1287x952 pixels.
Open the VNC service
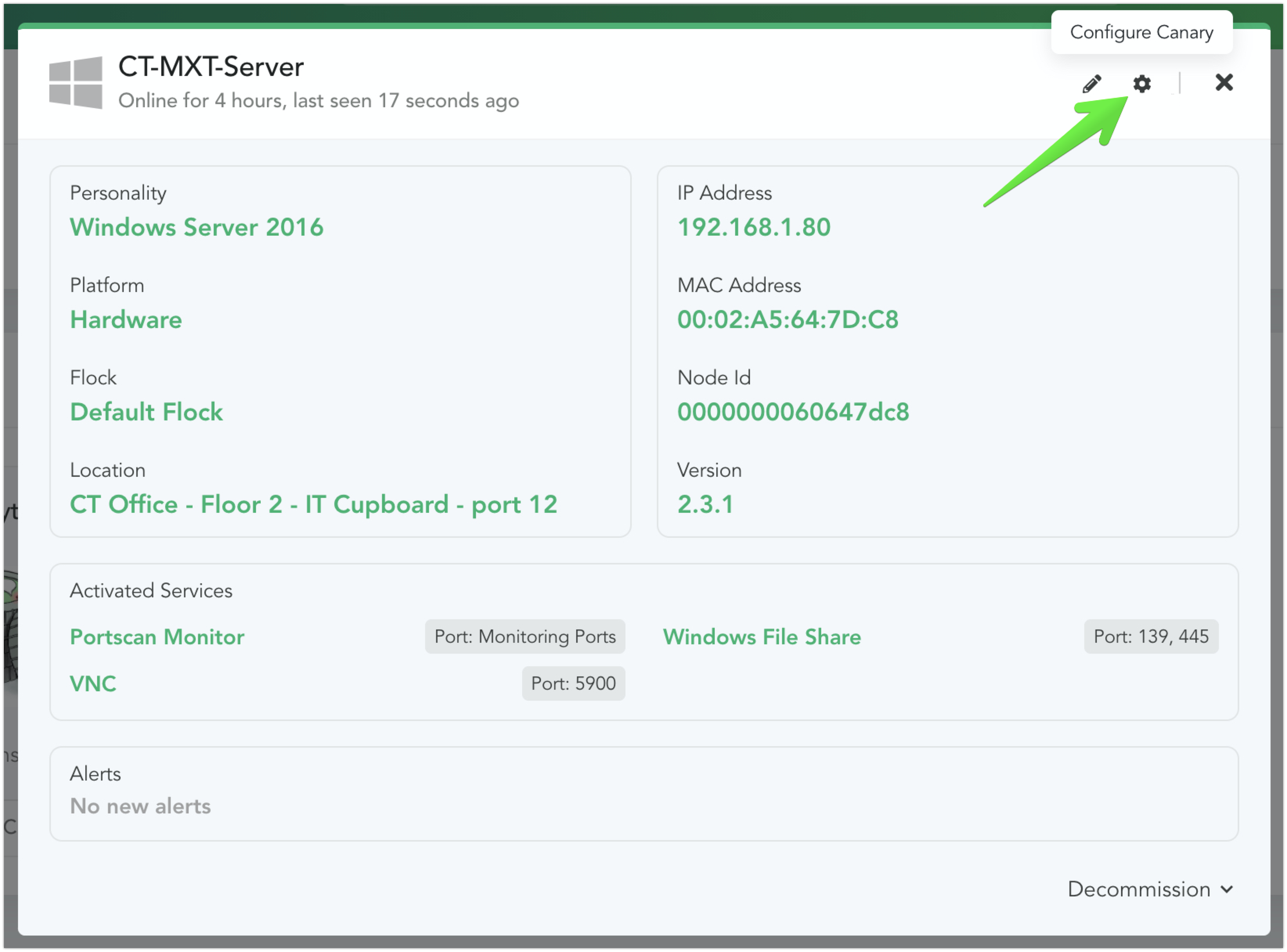point(93,683)
